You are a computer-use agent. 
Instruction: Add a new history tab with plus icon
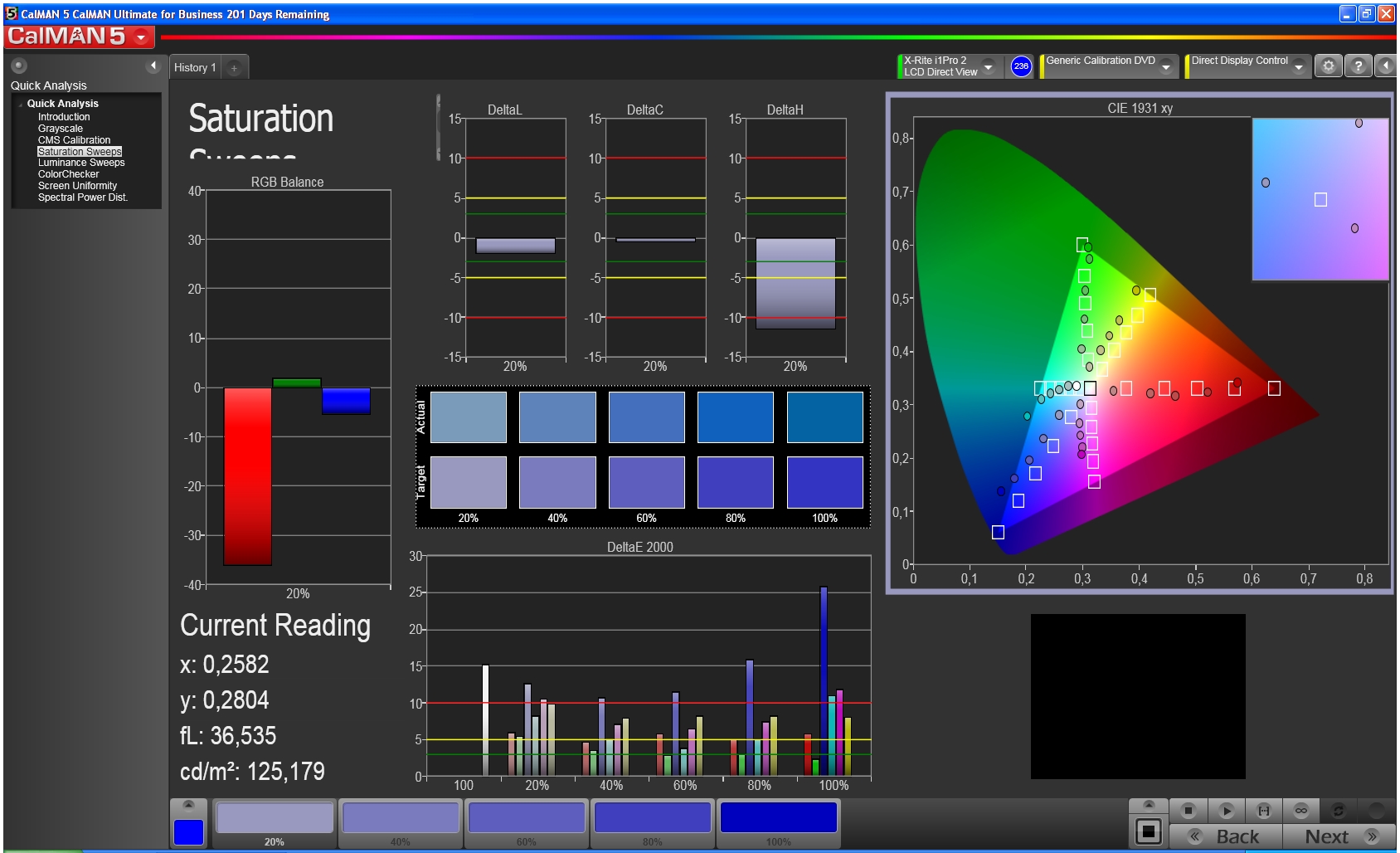point(234,68)
